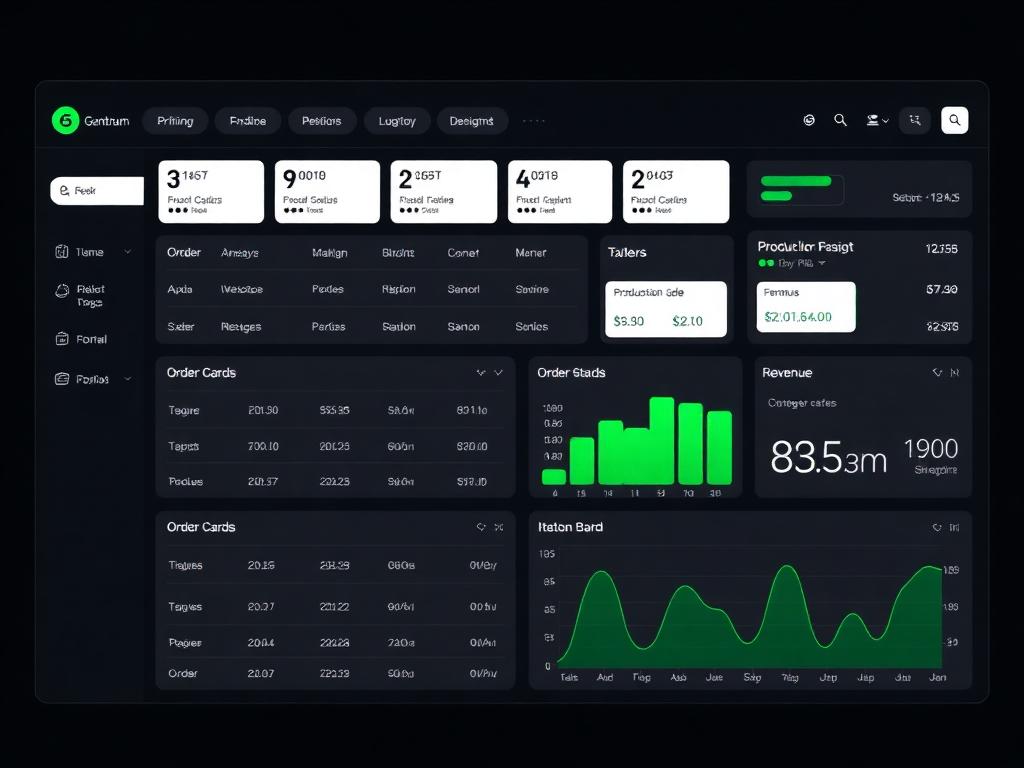1024x768 pixels.
Task: Open the user profile dropdown in header
Action: click(877, 120)
